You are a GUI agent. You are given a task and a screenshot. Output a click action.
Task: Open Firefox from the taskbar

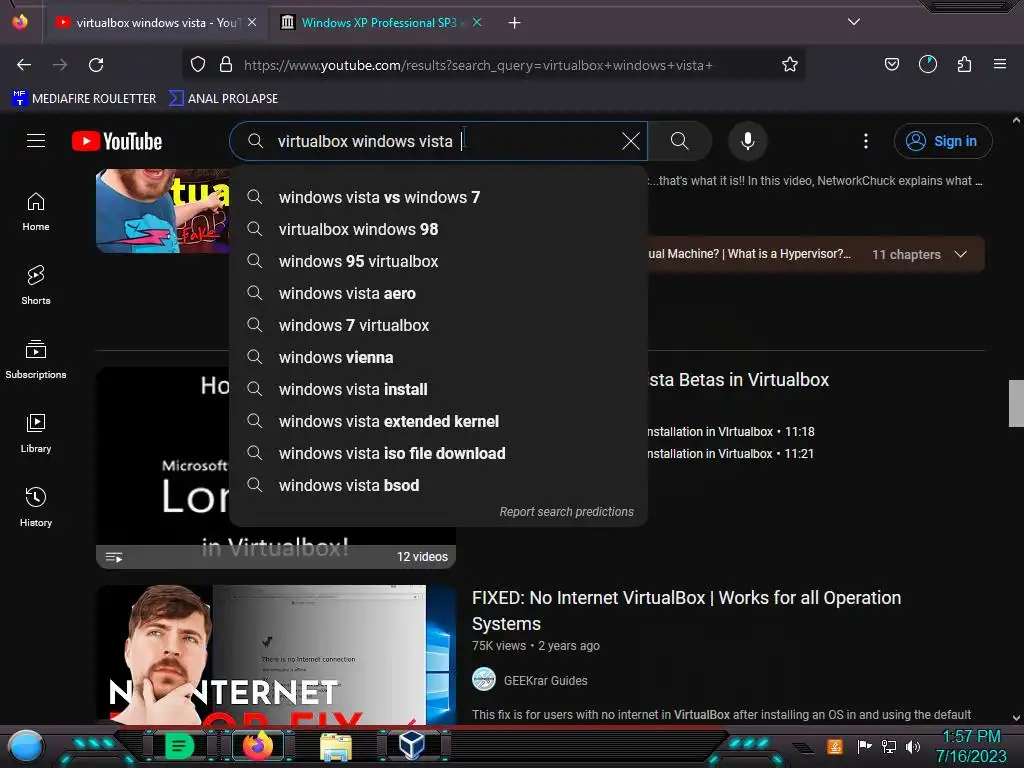point(258,746)
